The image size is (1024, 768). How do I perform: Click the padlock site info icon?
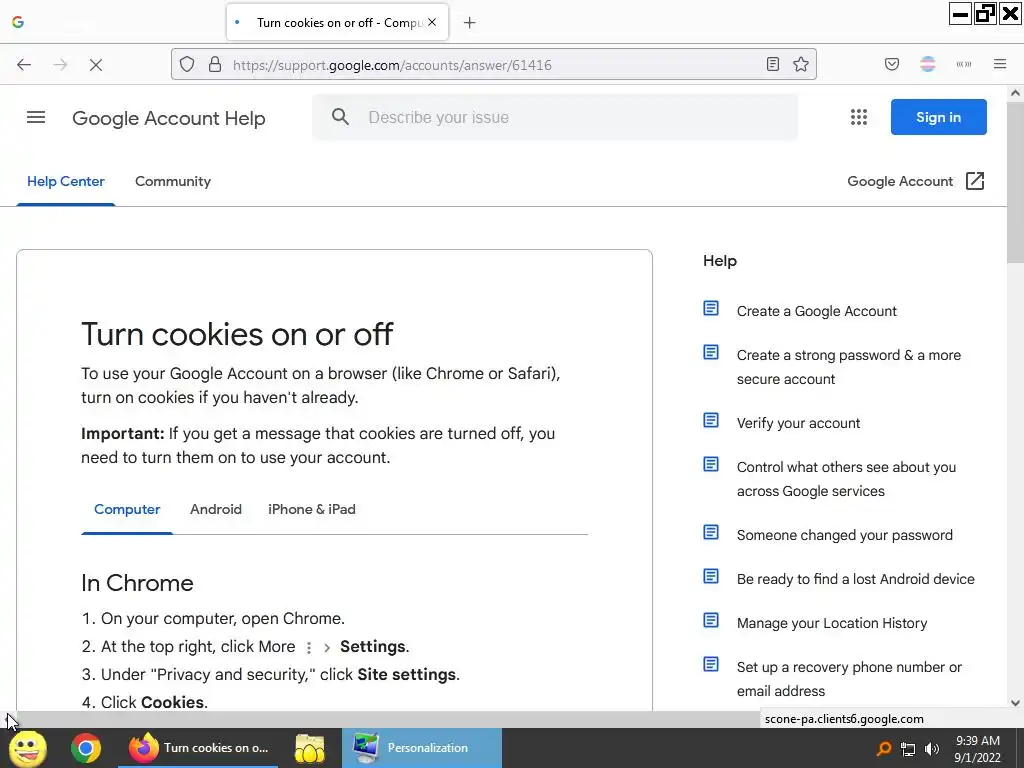point(215,65)
